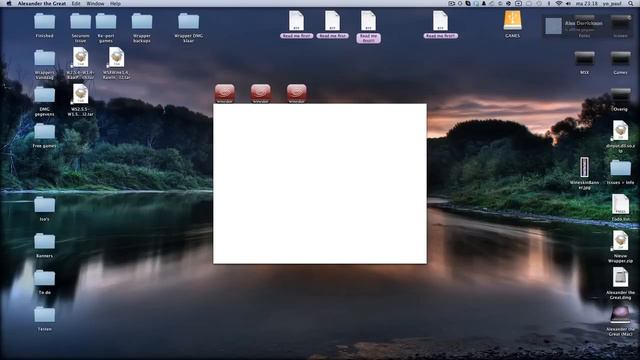Image resolution: width=640 pixels, height=360 pixels.
Task: Open the Securom Issue folder
Action: click(x=80, y=22)
